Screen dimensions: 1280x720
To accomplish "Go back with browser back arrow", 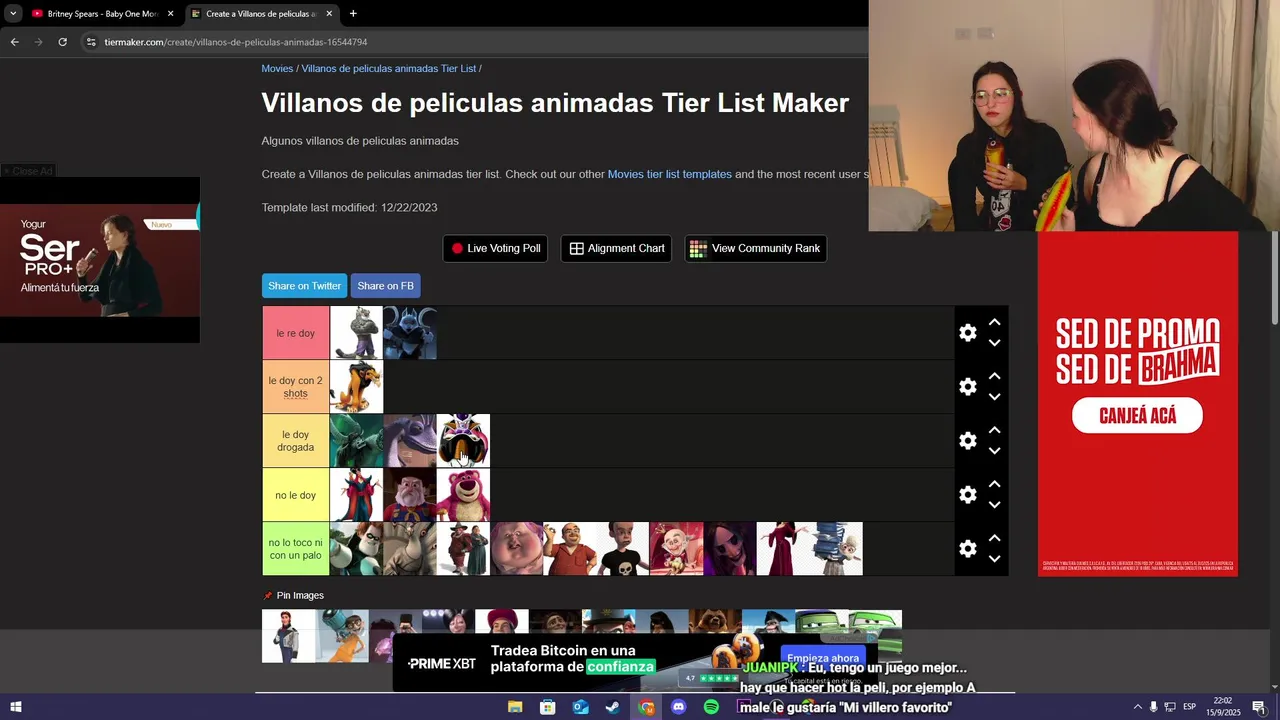I will 14,42.
